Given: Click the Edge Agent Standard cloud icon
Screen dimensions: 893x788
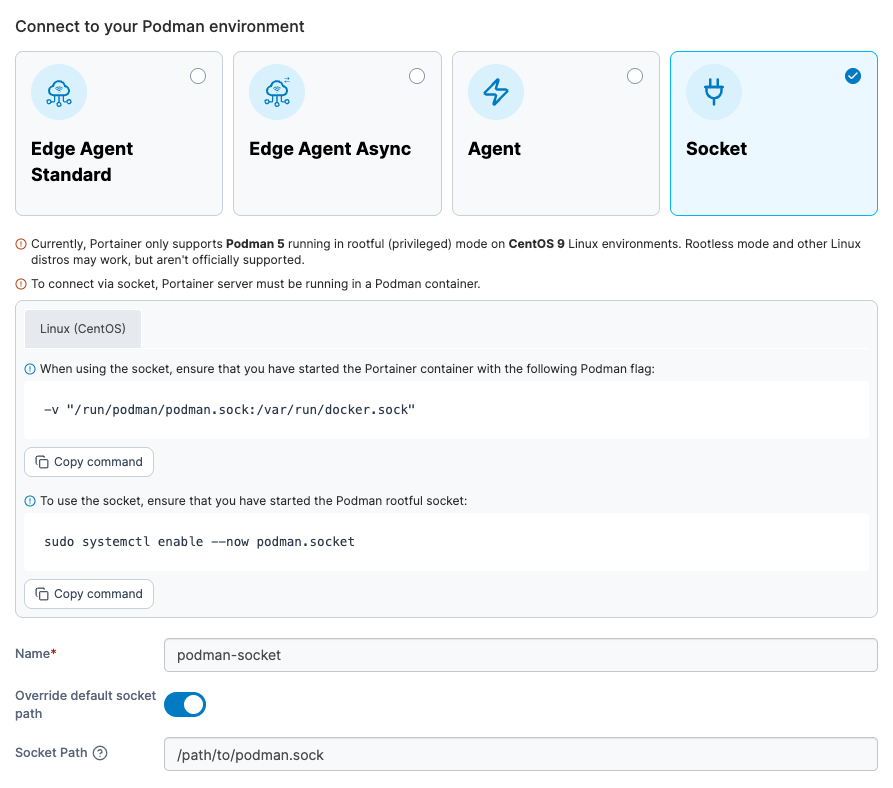Looking at the screenshot, I should click(x=59, y=93).
